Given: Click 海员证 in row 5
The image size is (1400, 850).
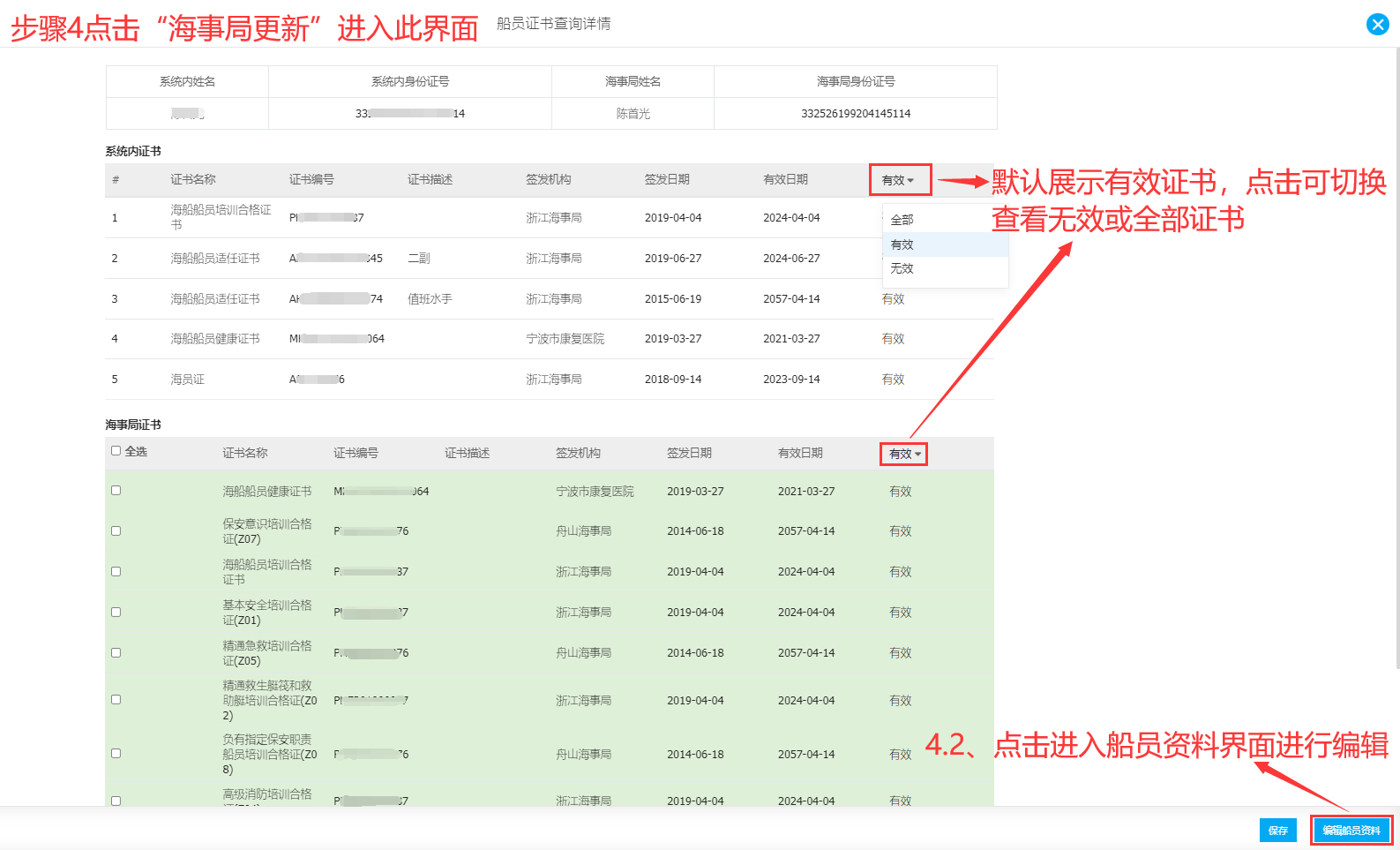Looking at the screenshot, I should (187, 380).
